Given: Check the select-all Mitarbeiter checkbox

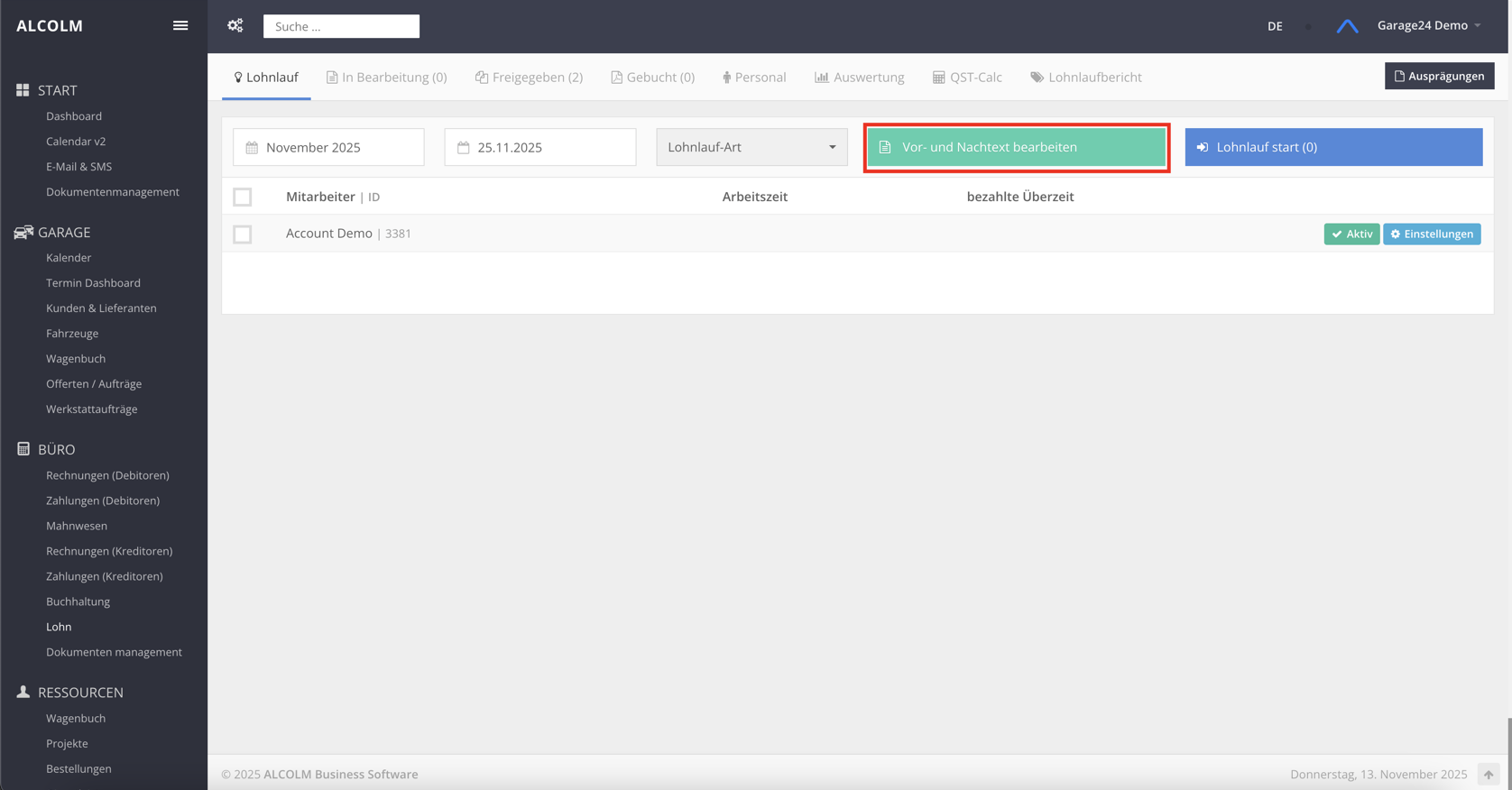Looking at the screenshot, I should tap(243, 197).
